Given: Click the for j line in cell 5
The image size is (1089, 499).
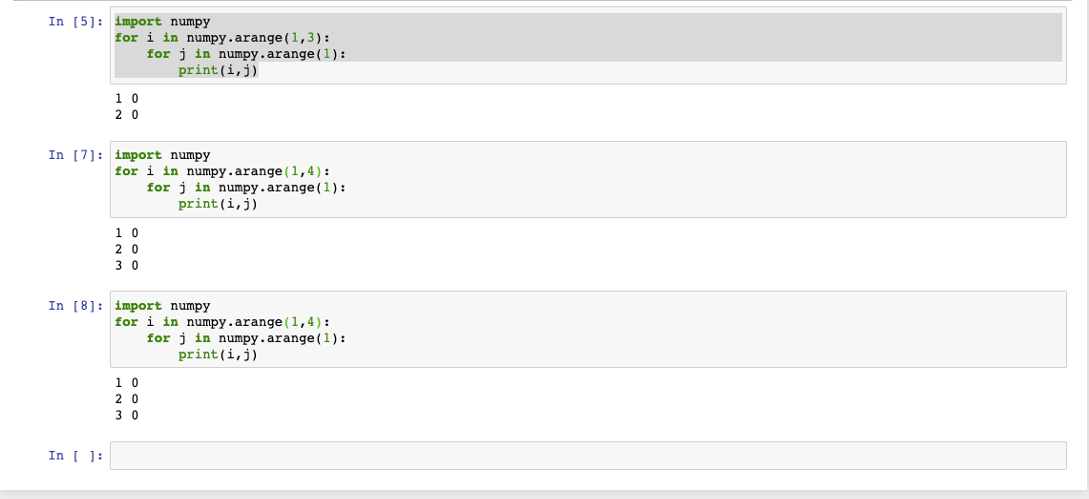Looking at the screenshot, I should point(246,54).
